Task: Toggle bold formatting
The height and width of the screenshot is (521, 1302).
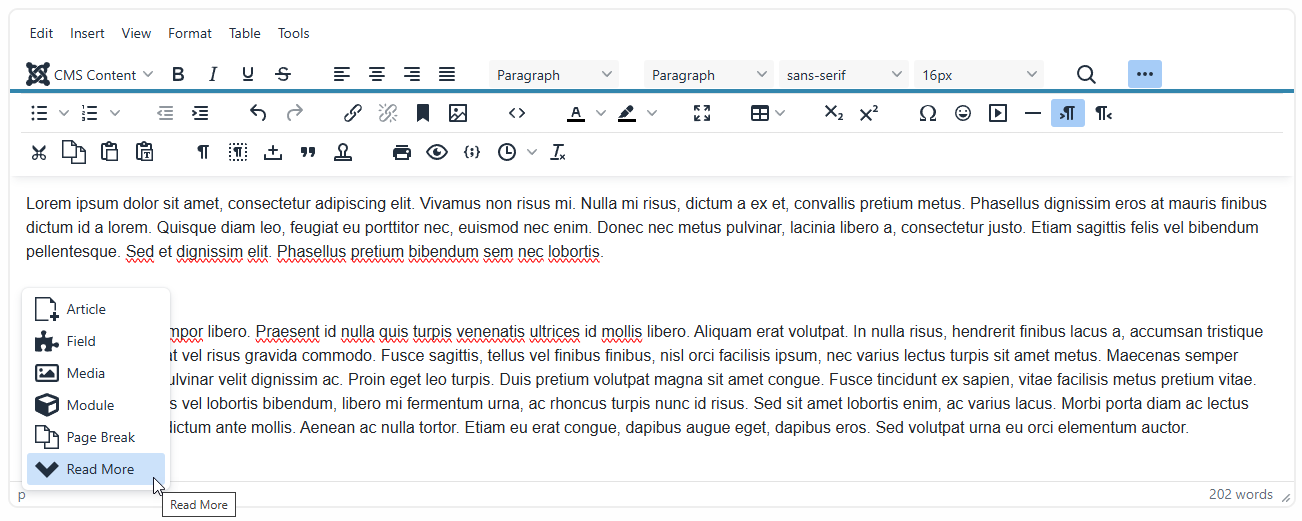Action: tap(178, 74)
